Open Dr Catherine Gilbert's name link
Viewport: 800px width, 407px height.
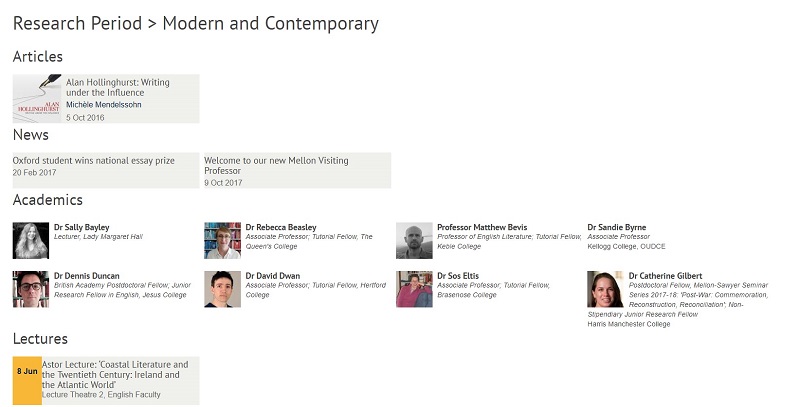665,276
